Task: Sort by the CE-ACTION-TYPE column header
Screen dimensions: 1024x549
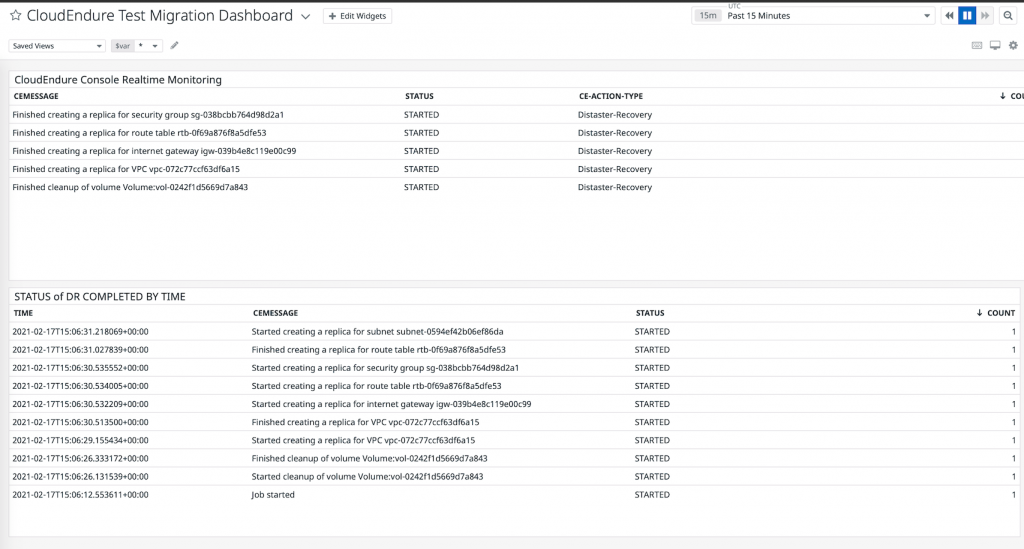Action: [611, 96]
